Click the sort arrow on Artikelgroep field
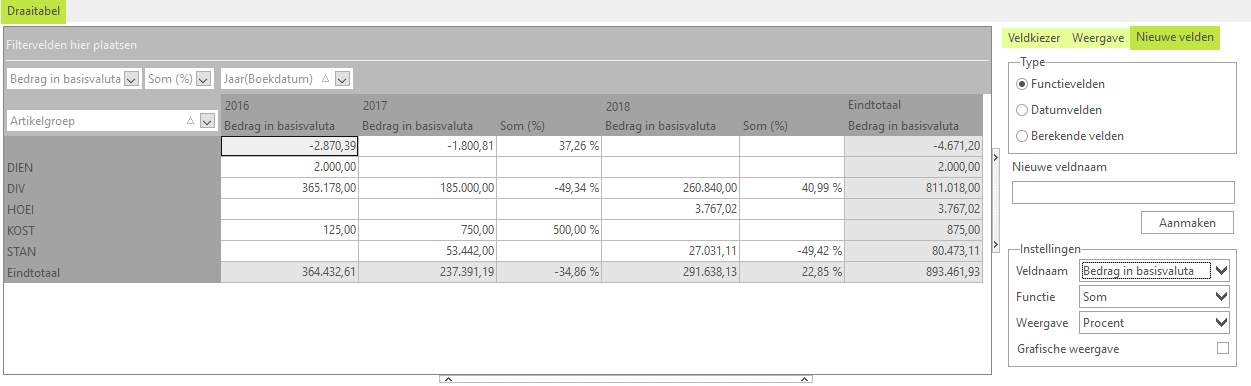Screen dimensions: 1251x386 pos(191,121)
